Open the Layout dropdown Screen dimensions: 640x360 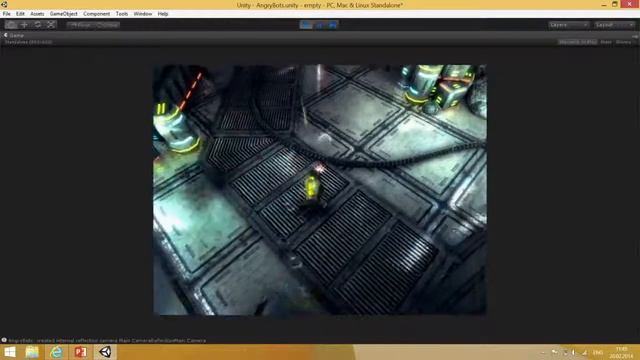(x=614, y=25)
